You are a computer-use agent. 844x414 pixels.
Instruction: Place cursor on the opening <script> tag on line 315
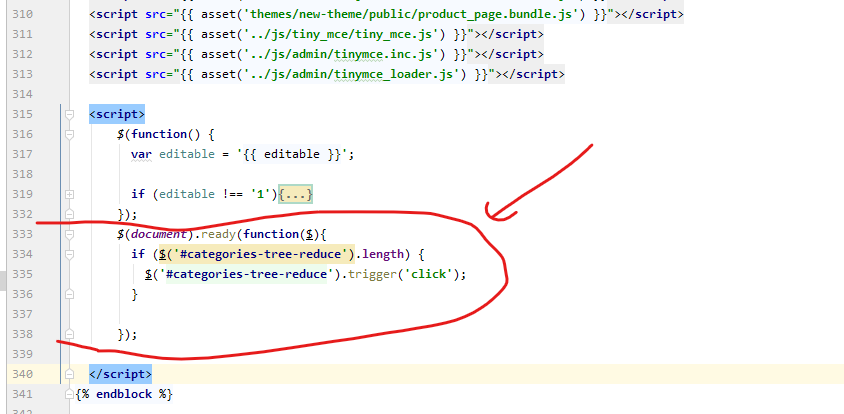117,114
